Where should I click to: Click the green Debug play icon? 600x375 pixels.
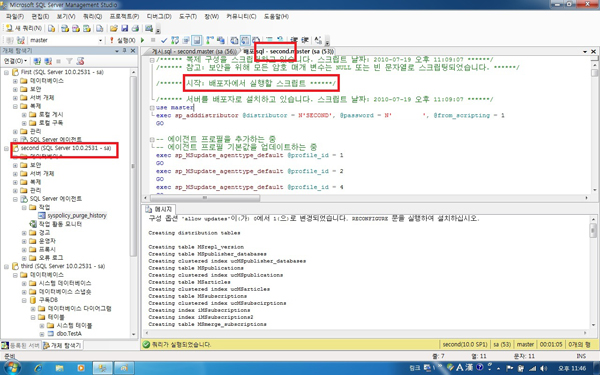pos(143,40)
